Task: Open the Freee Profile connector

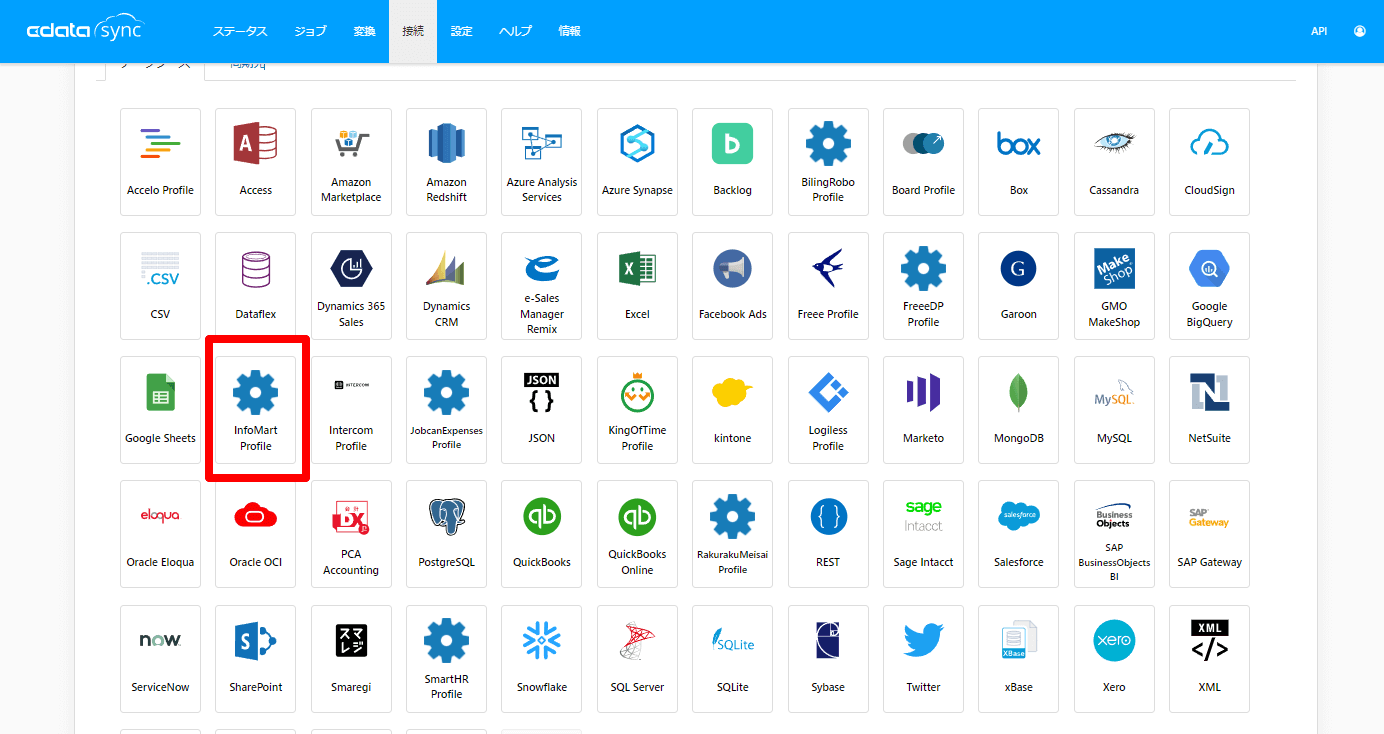Action: [x=828, y=286]
